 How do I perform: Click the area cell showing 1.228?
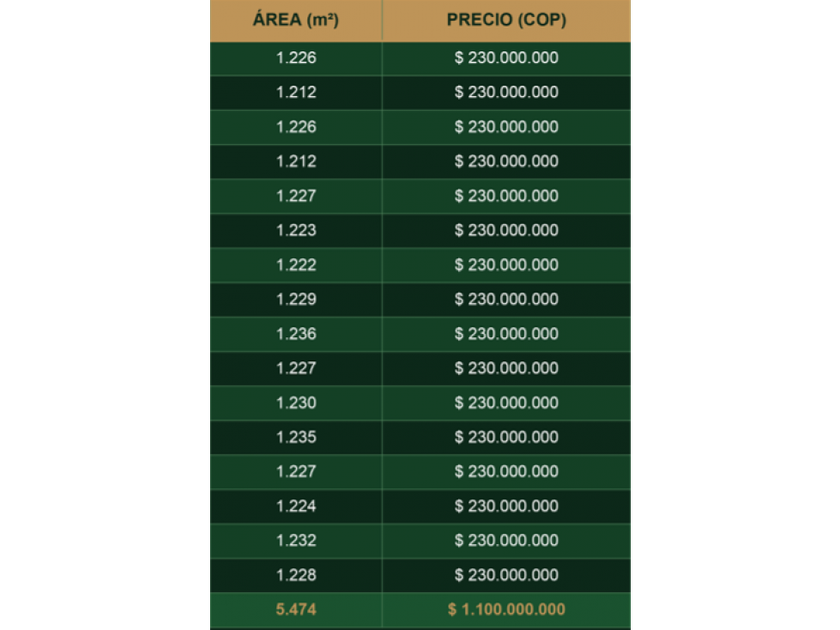click(296, 575)
